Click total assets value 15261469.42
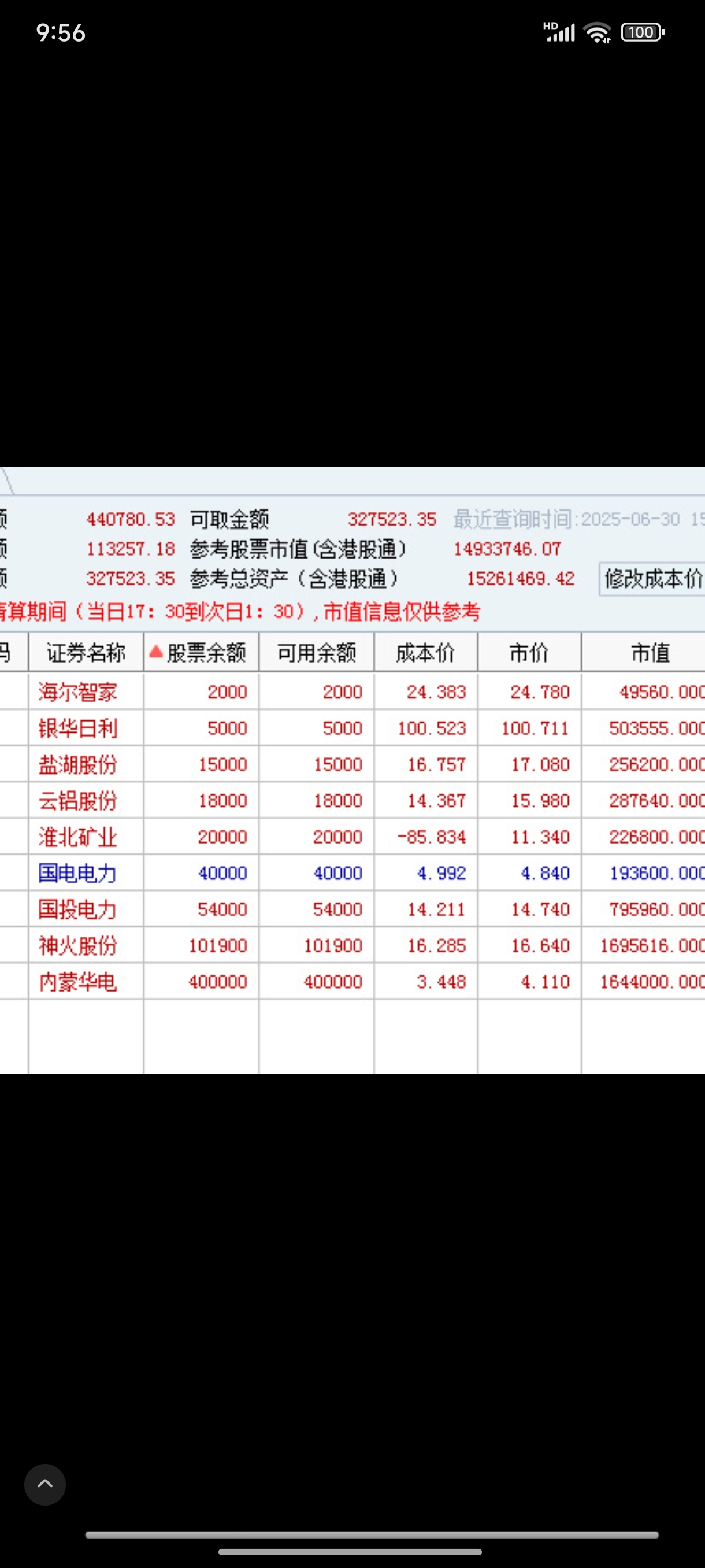The image size is (705, 1568). point(521,578)
